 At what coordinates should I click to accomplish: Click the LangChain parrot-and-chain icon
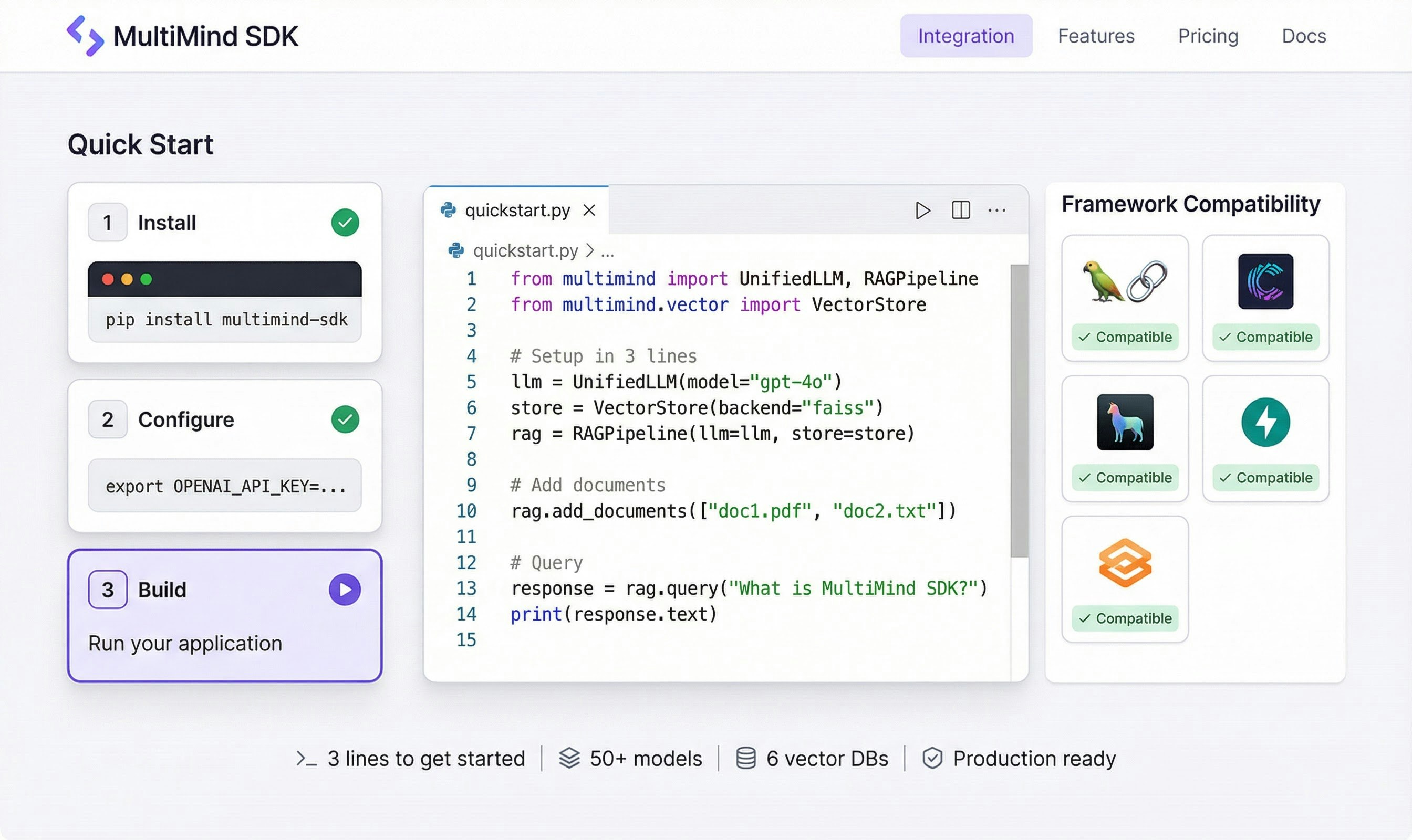coord(1125,282)
